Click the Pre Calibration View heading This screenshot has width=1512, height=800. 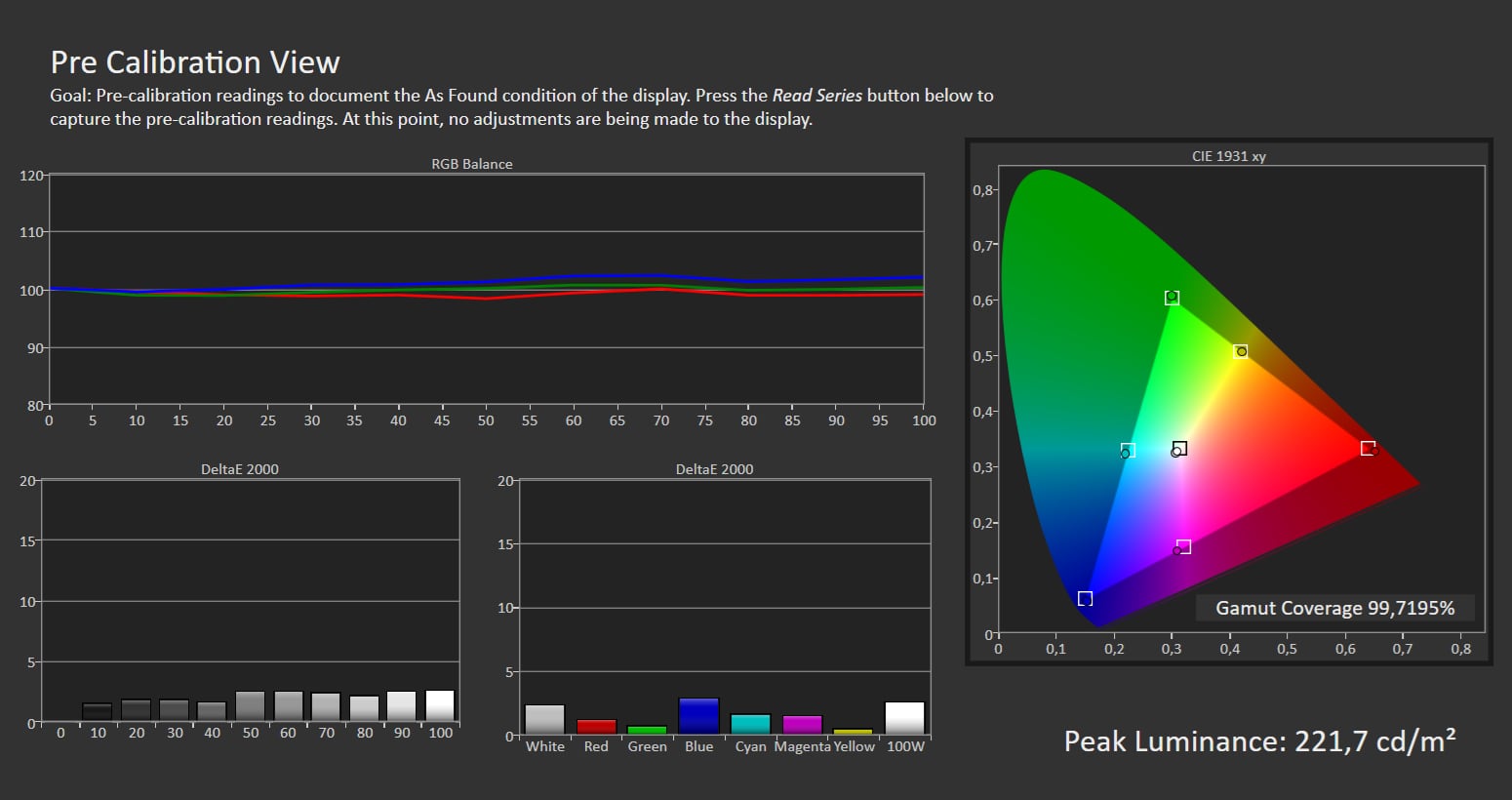point(195,62)
